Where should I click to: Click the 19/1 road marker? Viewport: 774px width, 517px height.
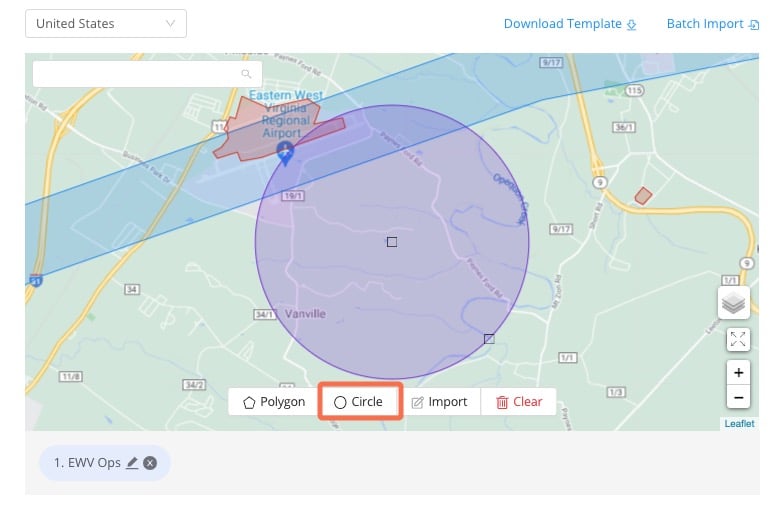pos(293,196)
